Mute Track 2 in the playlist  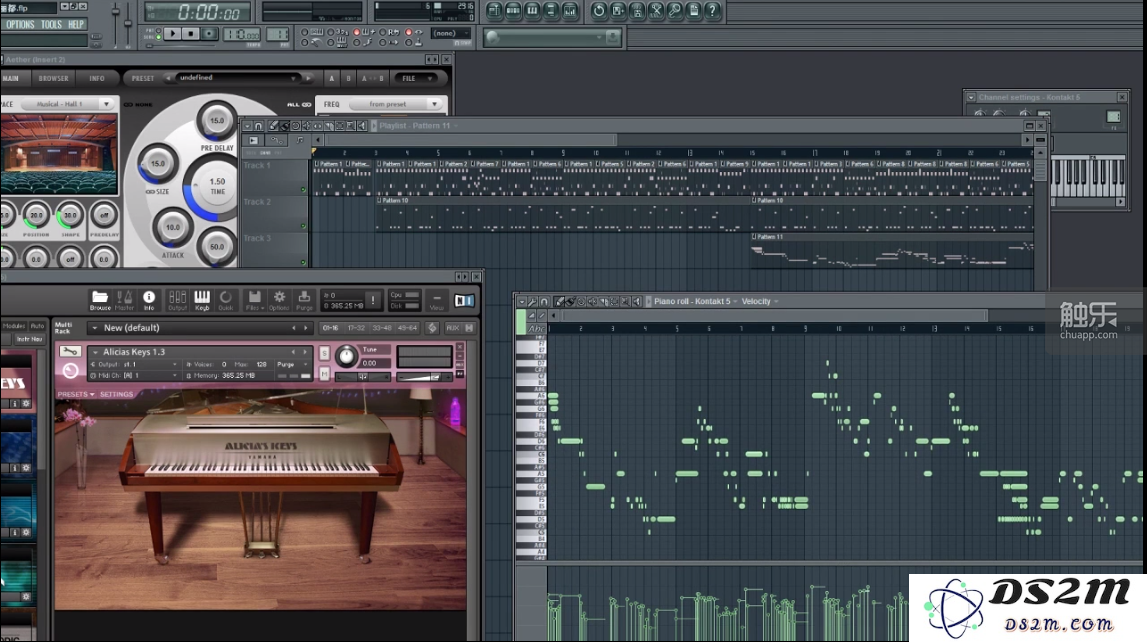pos(303,226)
